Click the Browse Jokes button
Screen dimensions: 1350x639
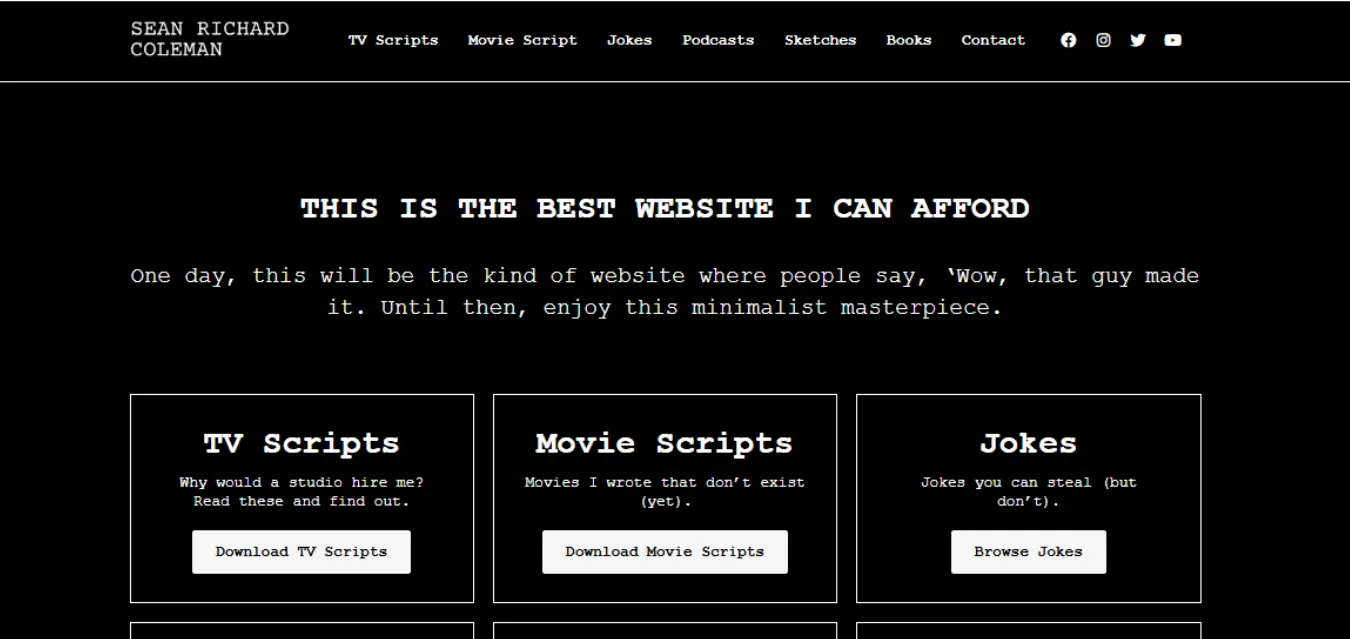(1028, 552)
